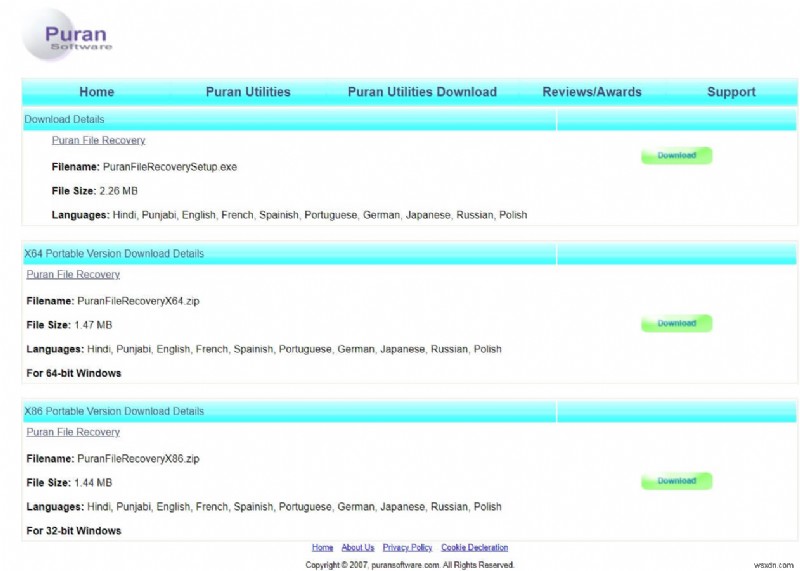800x571 pixels.
Task: Click the File Size 1.44 MB text
Action: [69, 483]
